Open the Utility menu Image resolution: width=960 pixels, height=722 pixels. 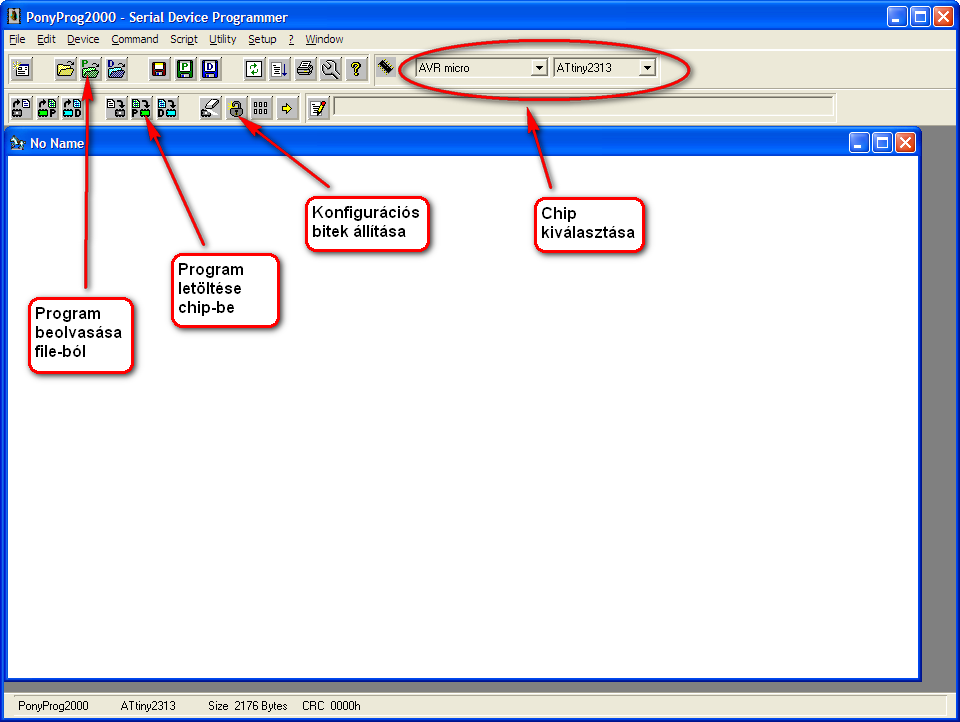click(222, 39)
